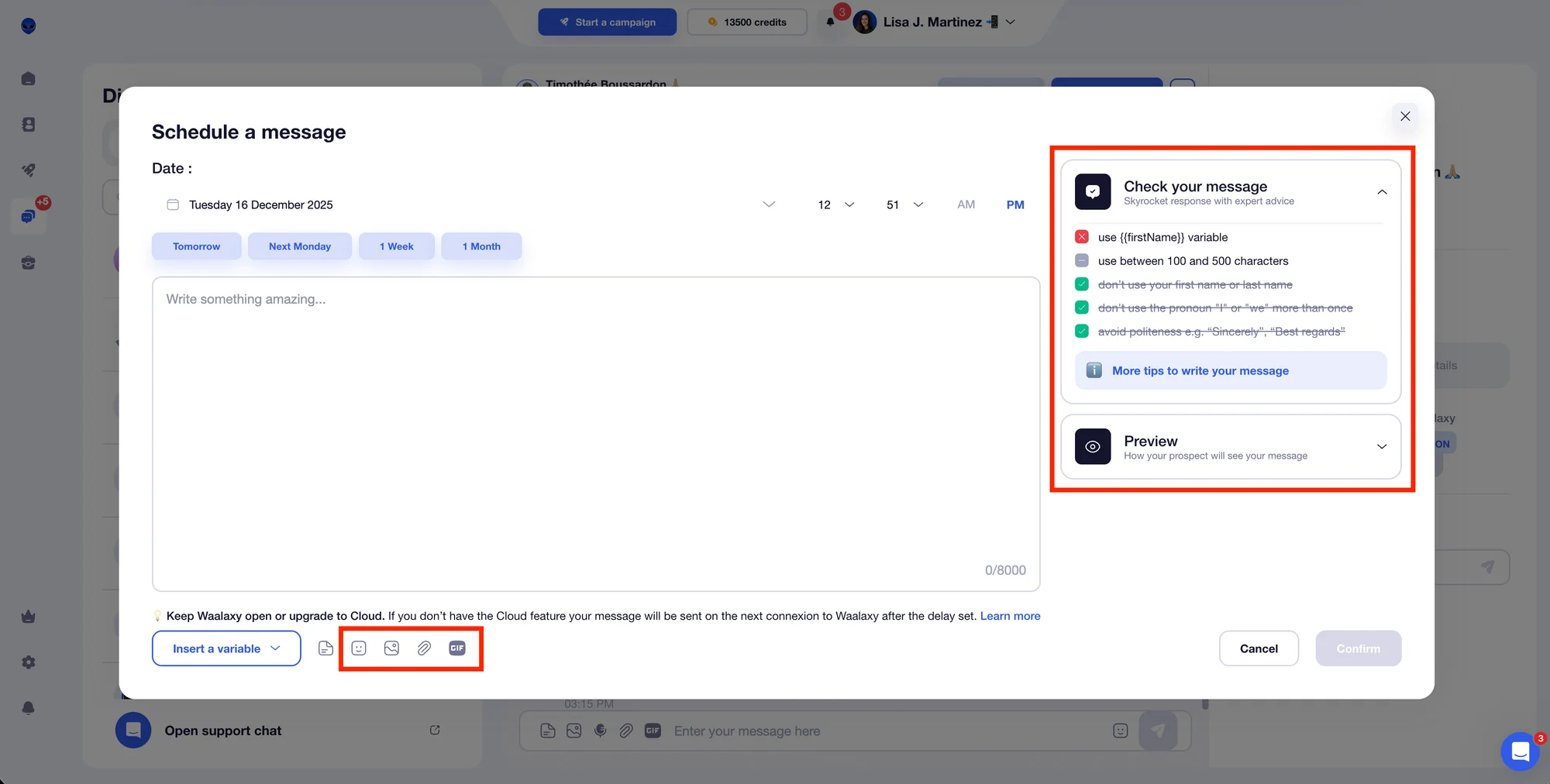1550x784 pixels.
Task: Open the Waalaxy alien logo home
Action: 29,26
